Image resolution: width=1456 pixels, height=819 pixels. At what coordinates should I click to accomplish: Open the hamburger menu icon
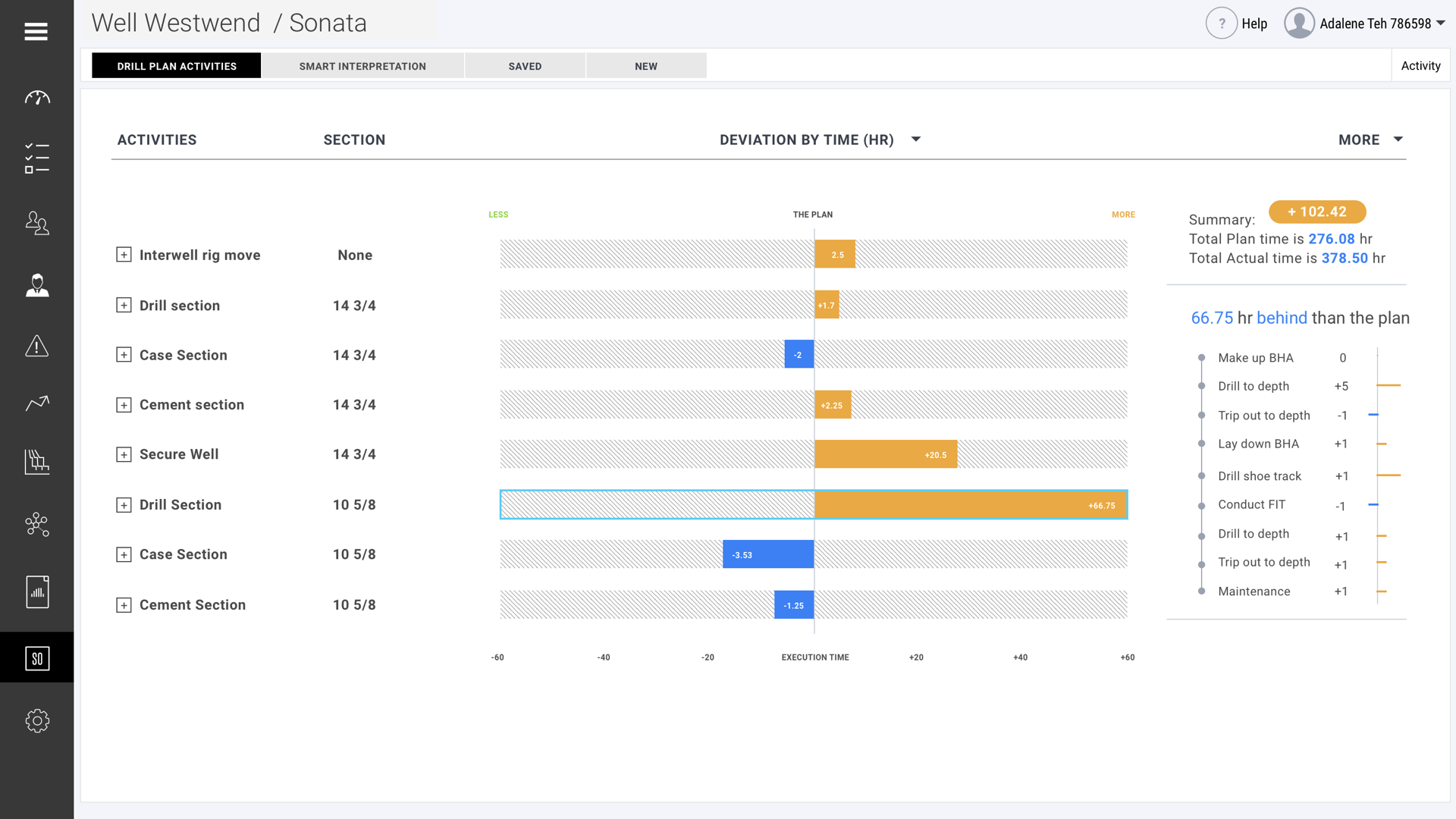(x=36, y=31)
